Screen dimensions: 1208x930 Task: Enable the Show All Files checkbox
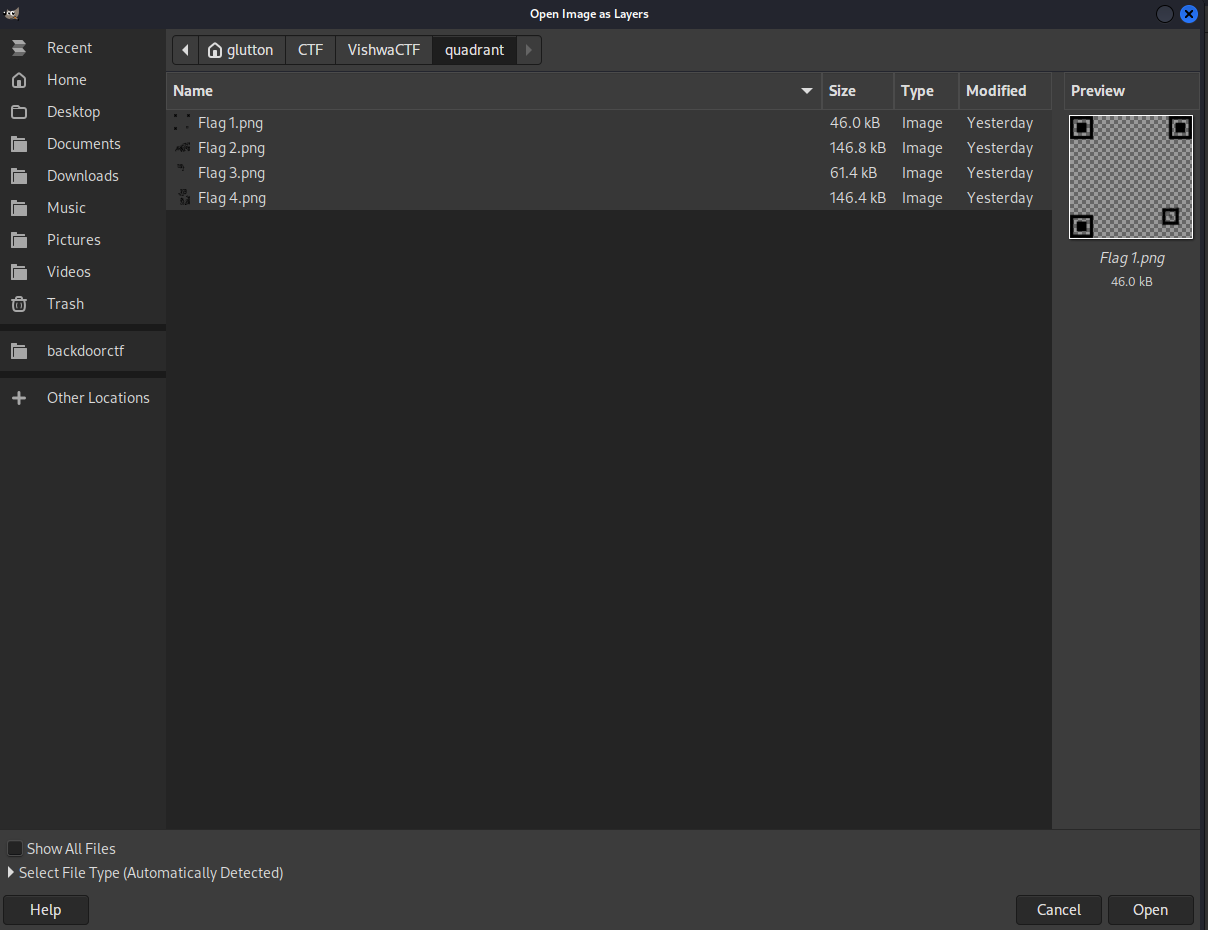[x=15, y=849]
